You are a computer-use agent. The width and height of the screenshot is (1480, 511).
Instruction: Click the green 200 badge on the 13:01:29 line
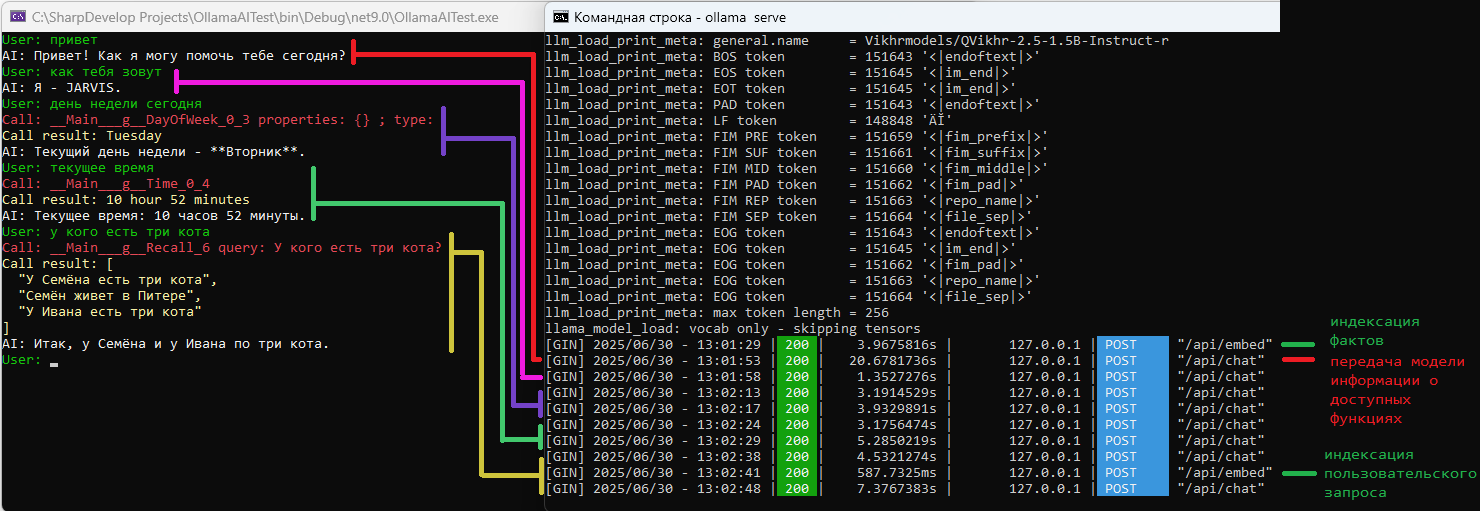click(x=796, y=345)
